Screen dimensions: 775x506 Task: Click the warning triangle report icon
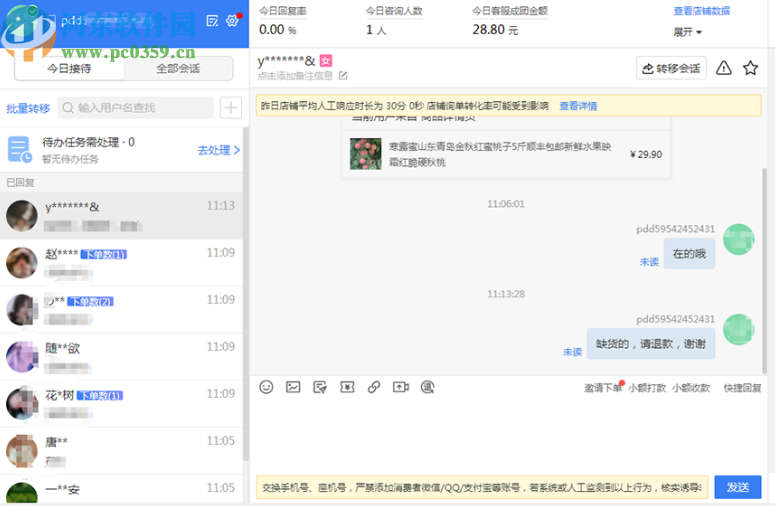(x=724, y=68)
